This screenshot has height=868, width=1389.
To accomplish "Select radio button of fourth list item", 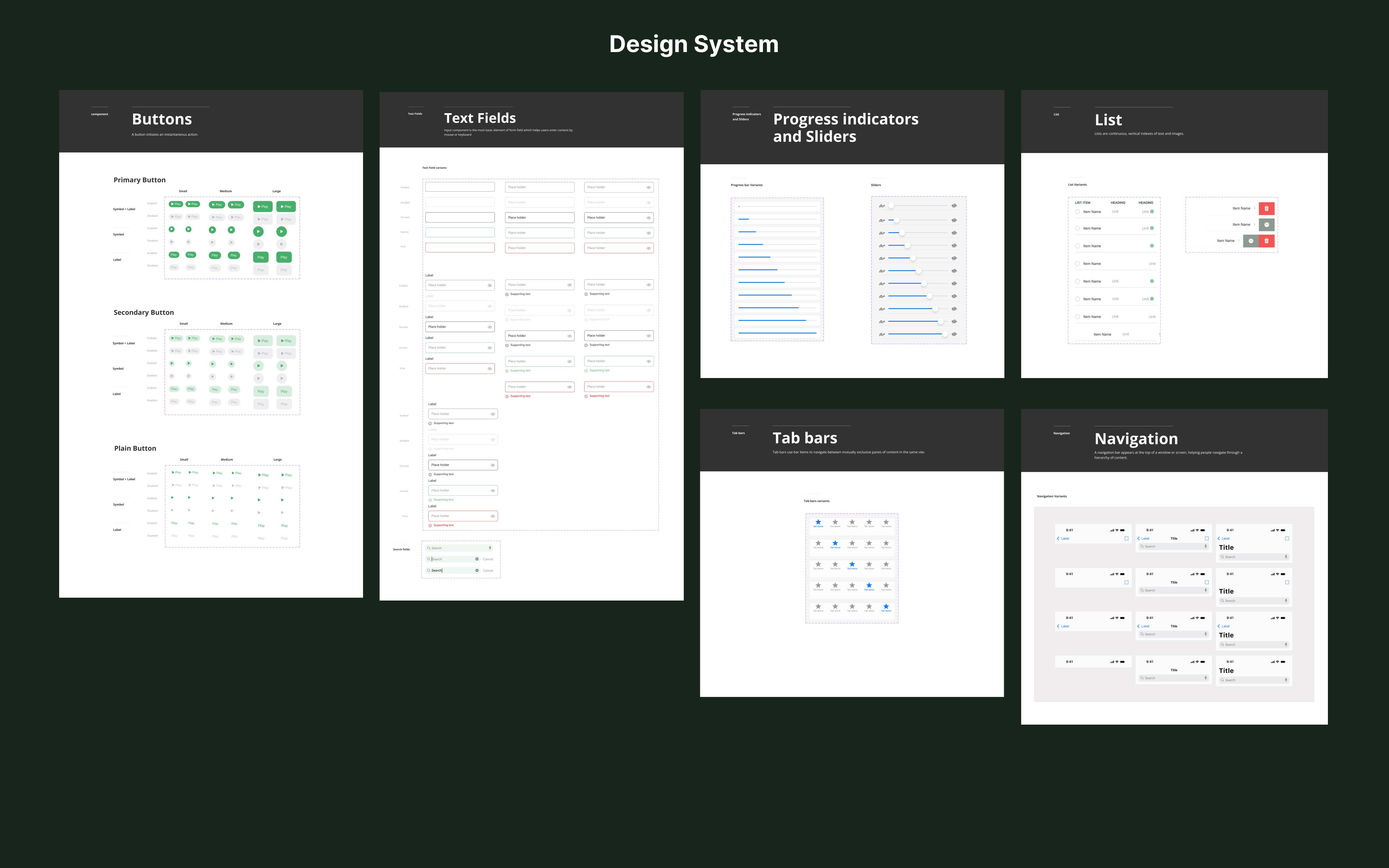I will pyautogui.click(x=1077, y=264).
